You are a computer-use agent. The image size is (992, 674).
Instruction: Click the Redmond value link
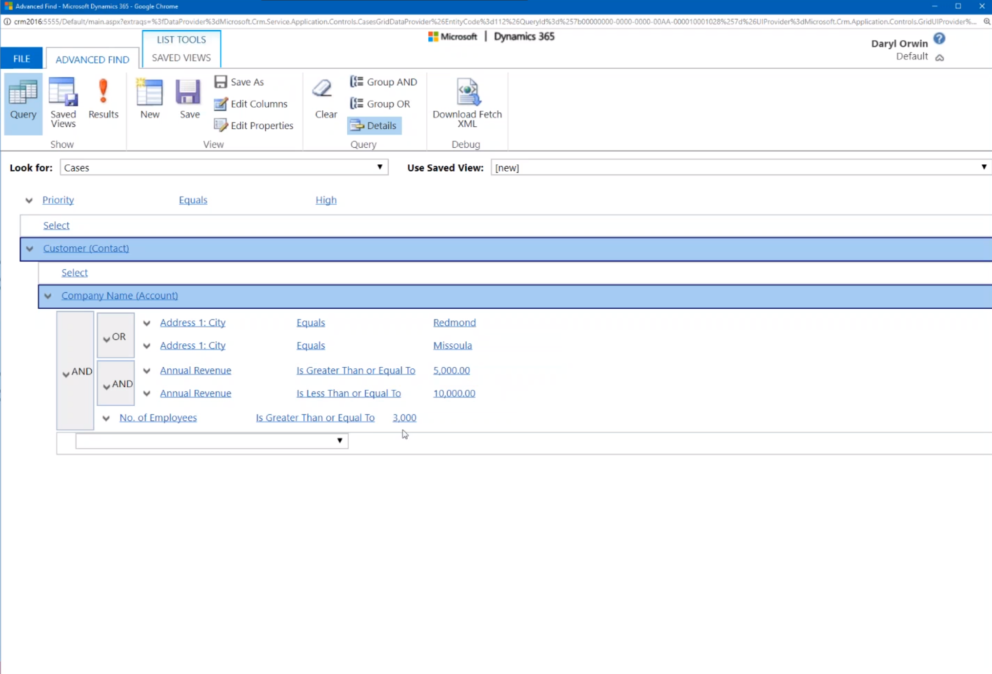tap(454, 323)
